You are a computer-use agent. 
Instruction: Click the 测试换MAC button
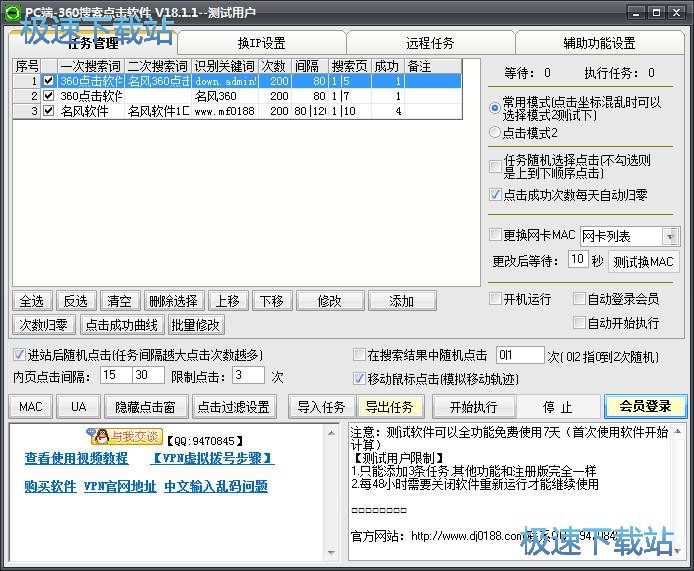click(644, 262)
